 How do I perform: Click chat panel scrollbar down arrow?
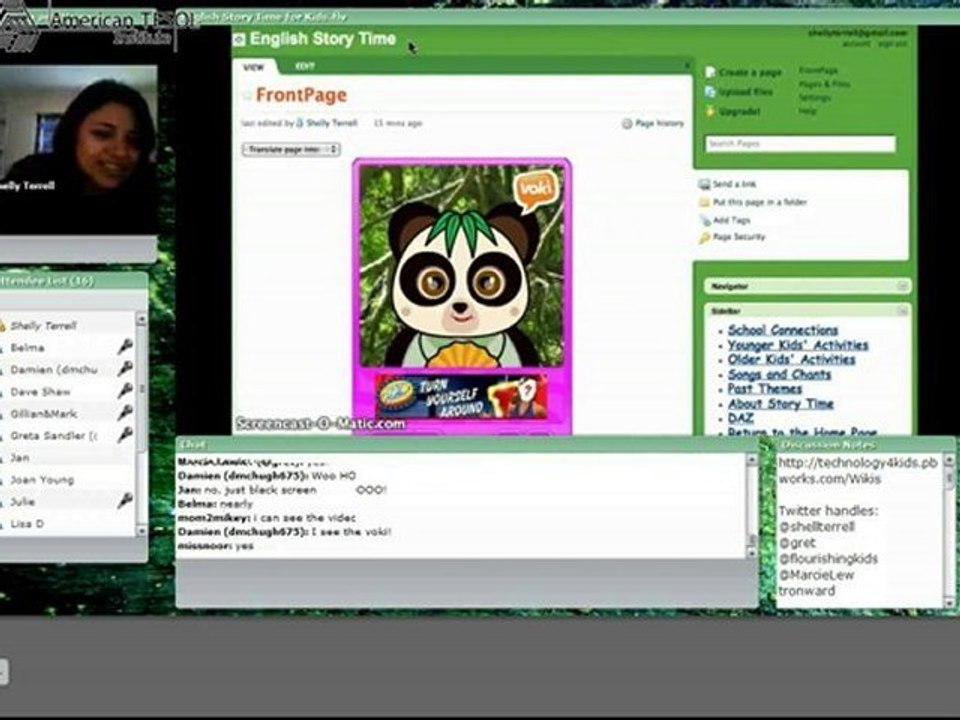(752, 552)
